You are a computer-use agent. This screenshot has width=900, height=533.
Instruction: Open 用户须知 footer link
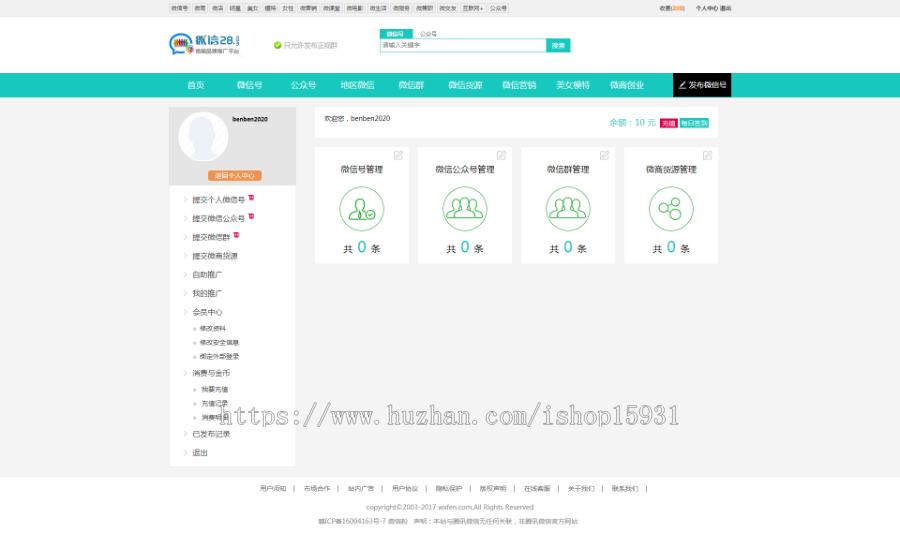(273, 489)
